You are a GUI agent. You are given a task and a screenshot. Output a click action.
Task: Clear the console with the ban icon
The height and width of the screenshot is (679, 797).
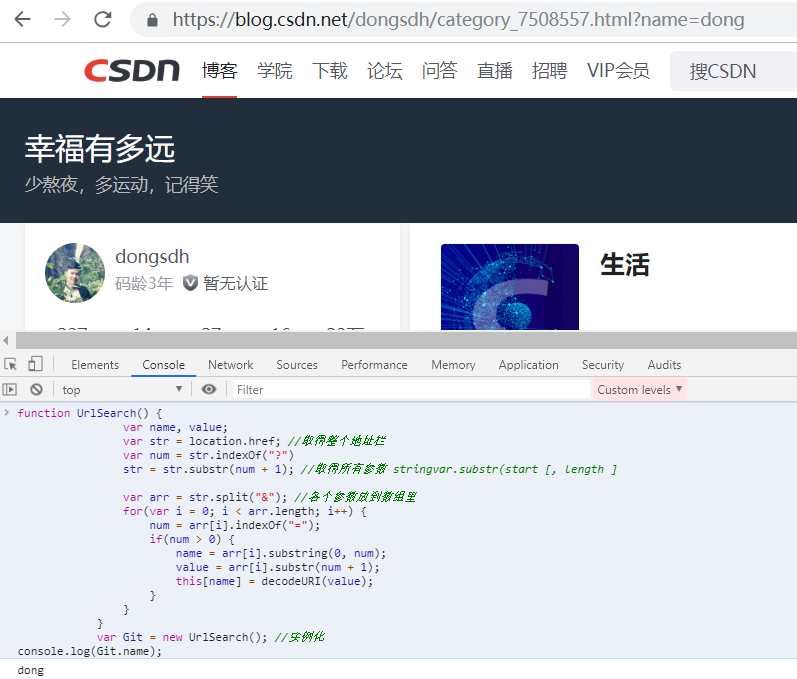pyautogui.click(x=36, y=389)
